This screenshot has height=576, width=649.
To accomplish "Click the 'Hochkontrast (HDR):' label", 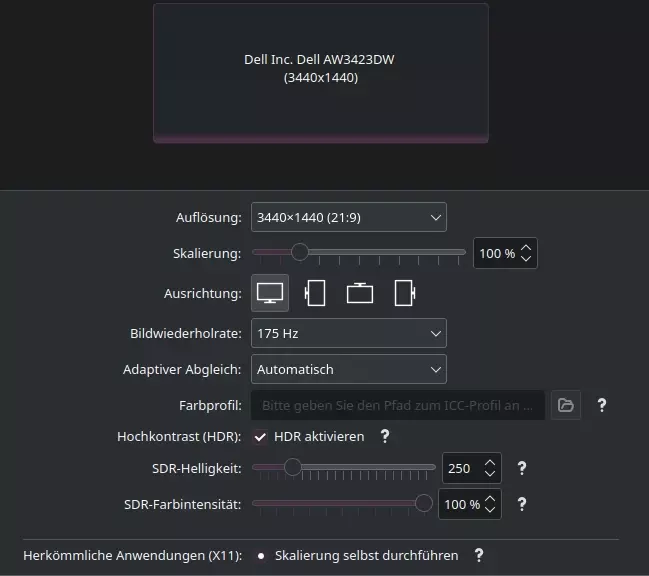I will (x=179, y=437).
